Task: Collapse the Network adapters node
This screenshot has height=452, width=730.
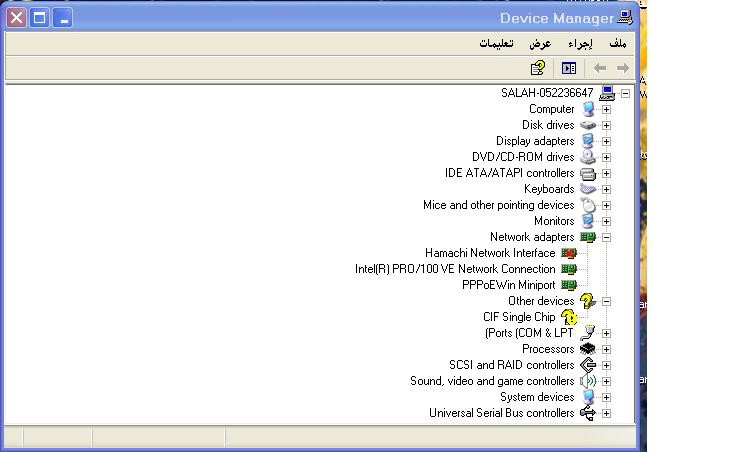Action: [x=606, y=237]
